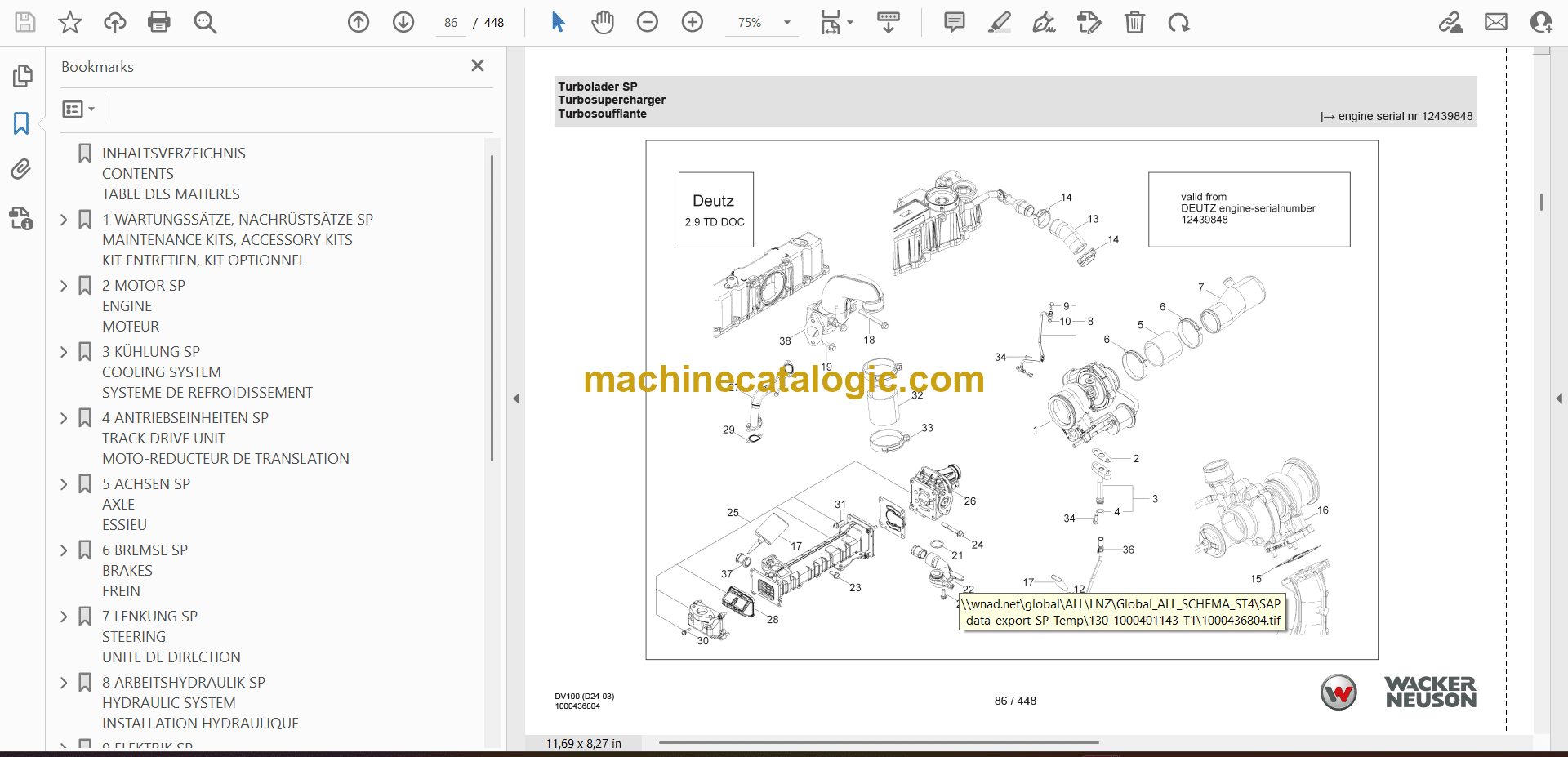Click the current page number field
Screen dimensions: 1568x757
pyautogui.click(x=451, y=23)
